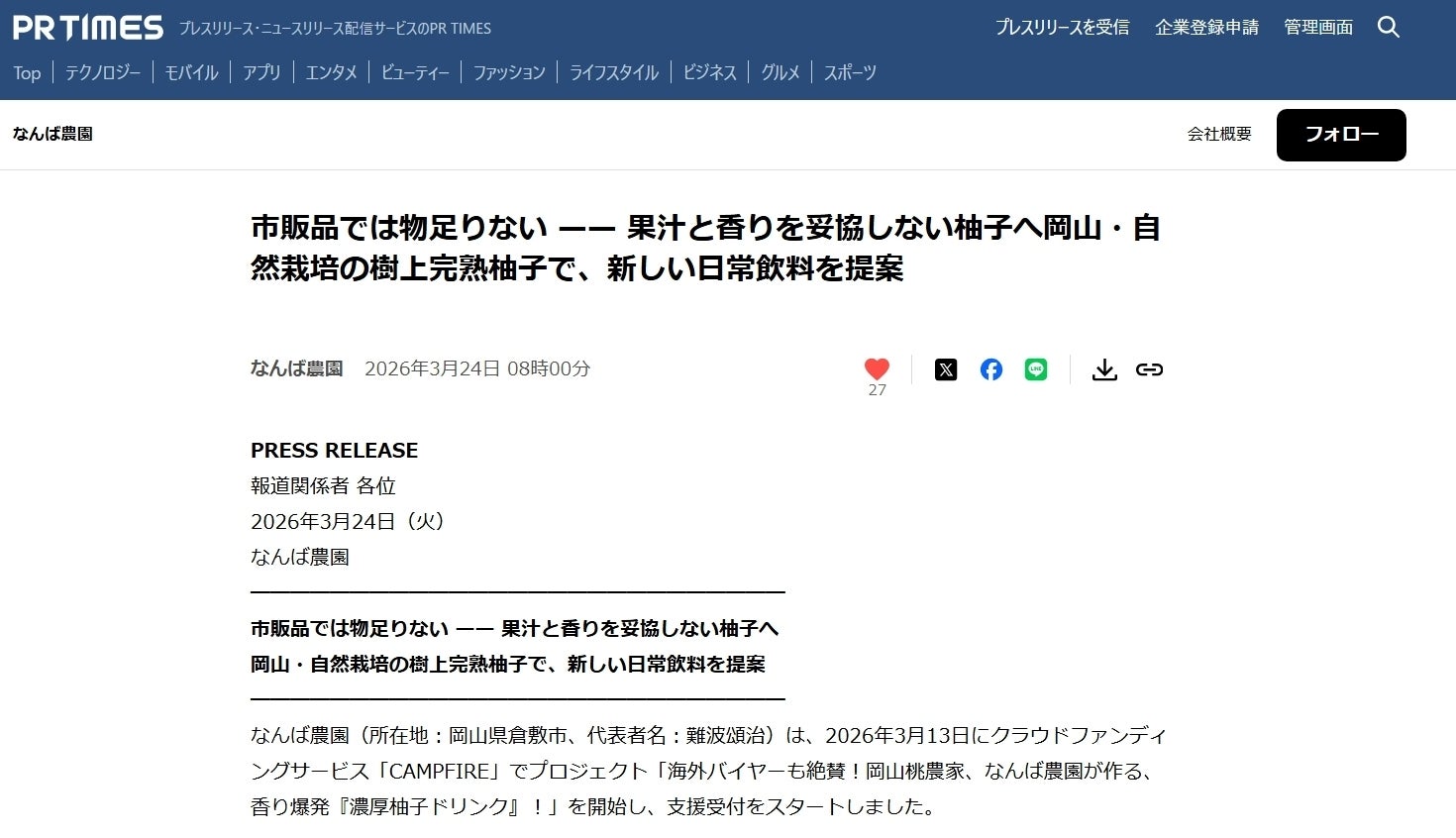Share the article on X
This screenshot has width=1456, height=838.
click(946, 369)
